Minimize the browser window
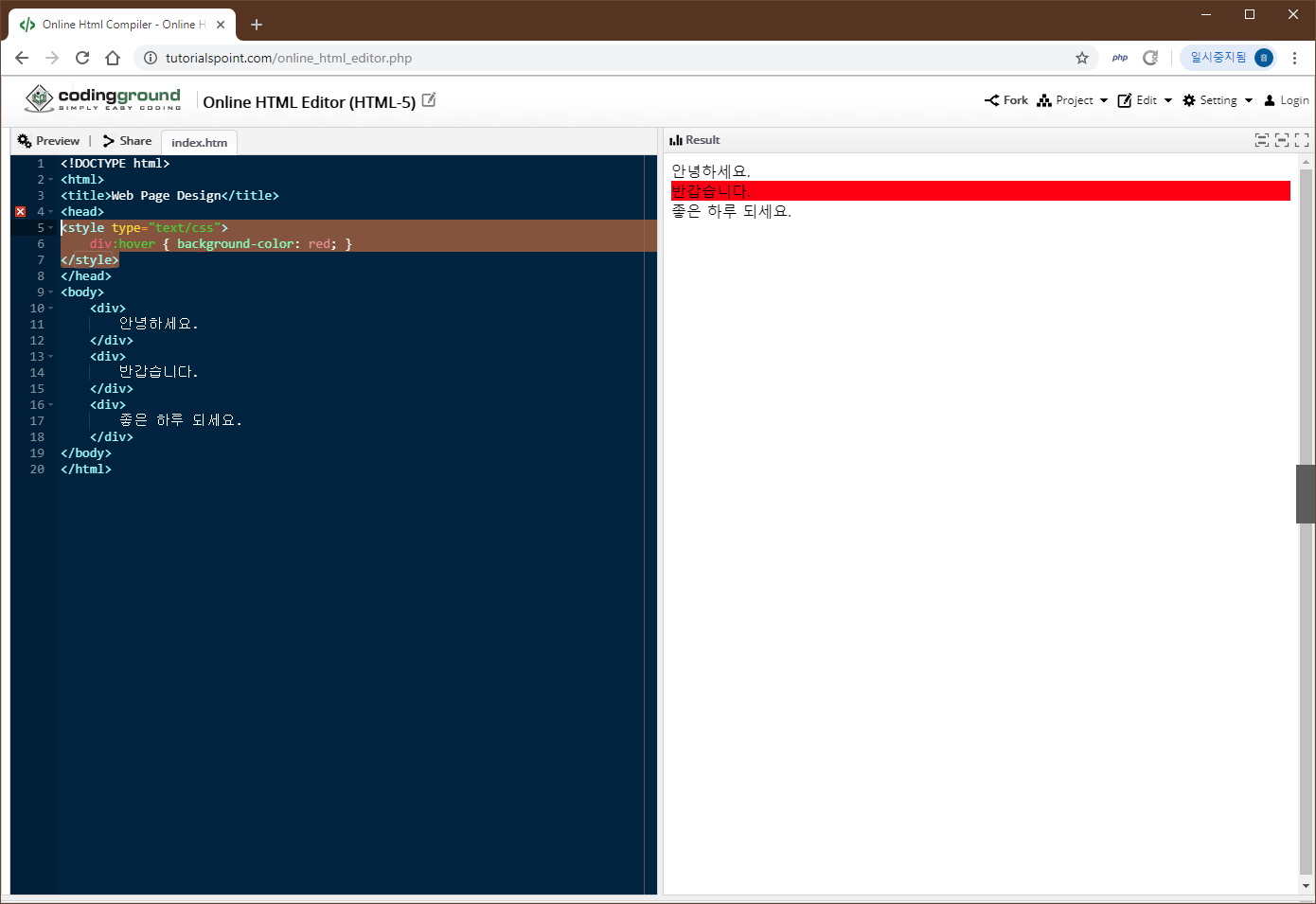The width and height of the screenshot is (1316, 904). point(1206,14)
